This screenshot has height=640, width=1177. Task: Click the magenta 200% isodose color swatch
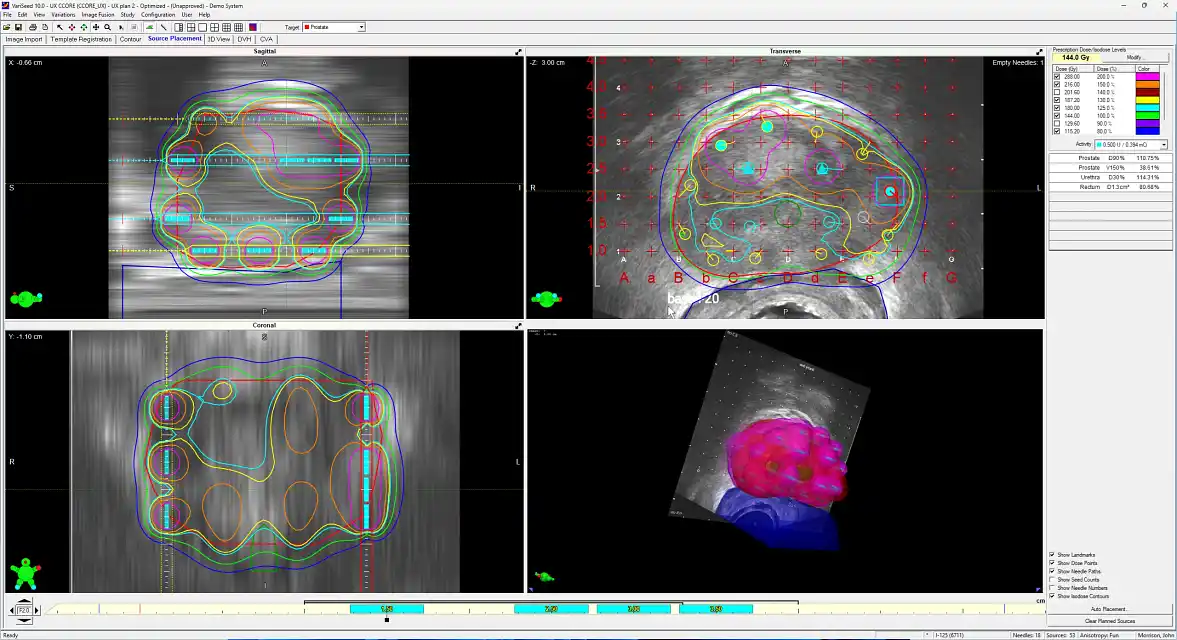click(x=1147, y=76)
